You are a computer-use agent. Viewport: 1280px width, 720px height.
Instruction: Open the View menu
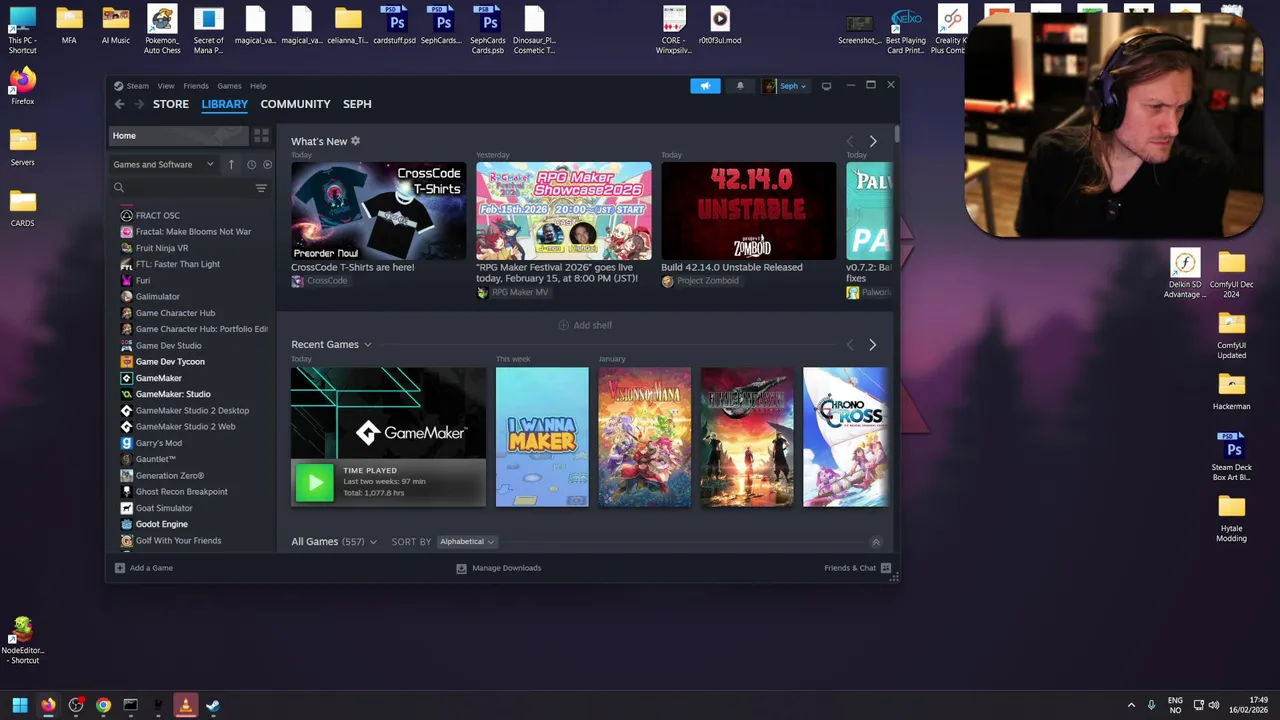click(x=166, y=86)
